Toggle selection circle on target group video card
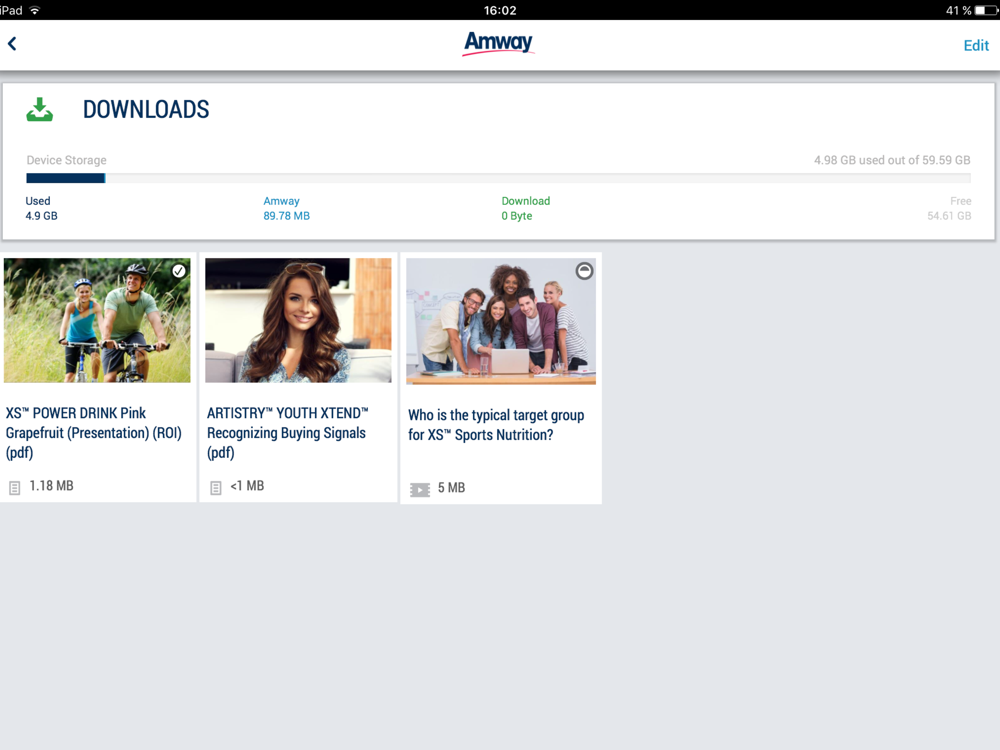Screen dimensions: 1000x750 [x=584, y=271]
